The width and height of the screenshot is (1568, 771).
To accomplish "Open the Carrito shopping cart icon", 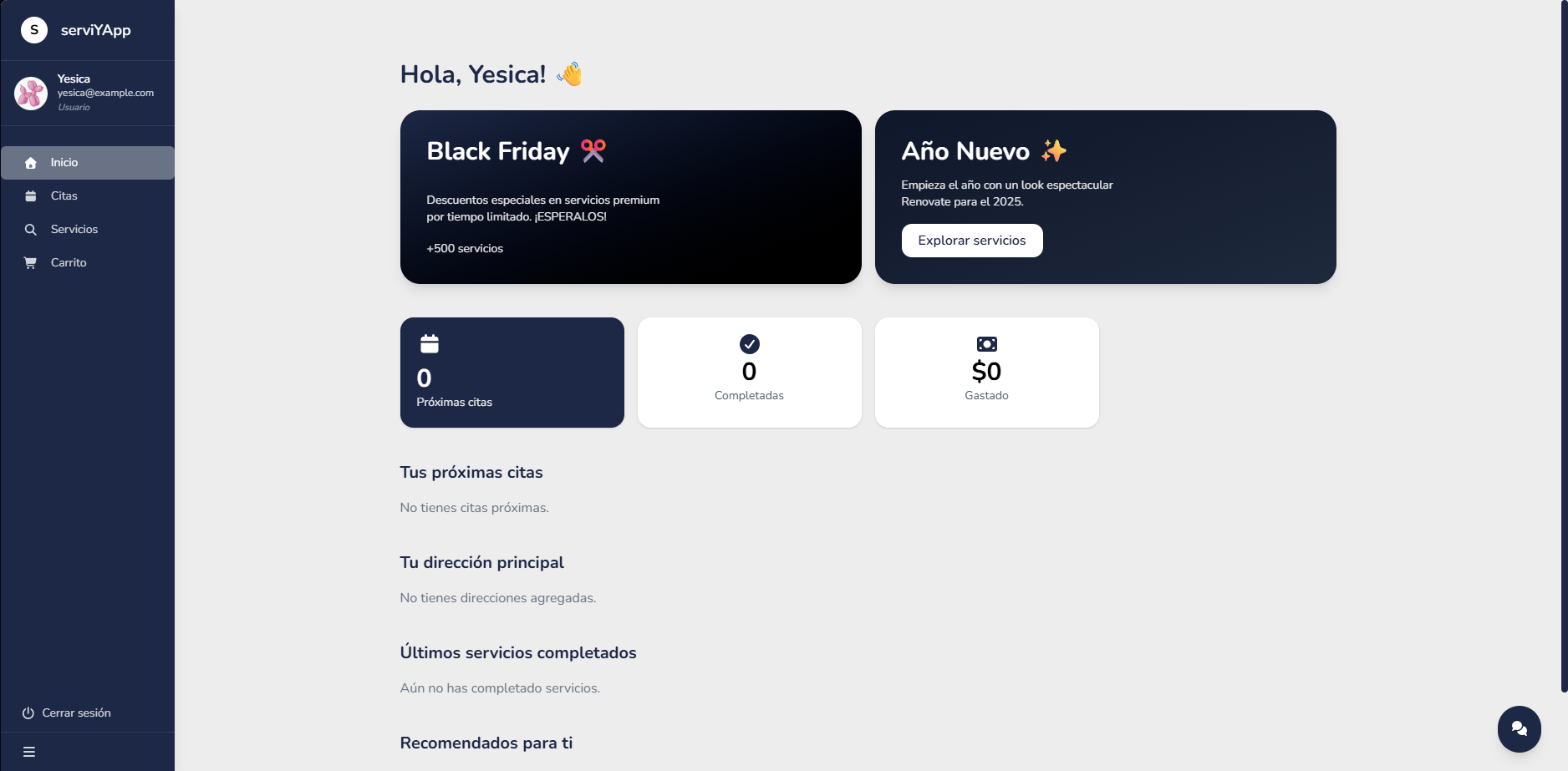I will coord(31,263).
